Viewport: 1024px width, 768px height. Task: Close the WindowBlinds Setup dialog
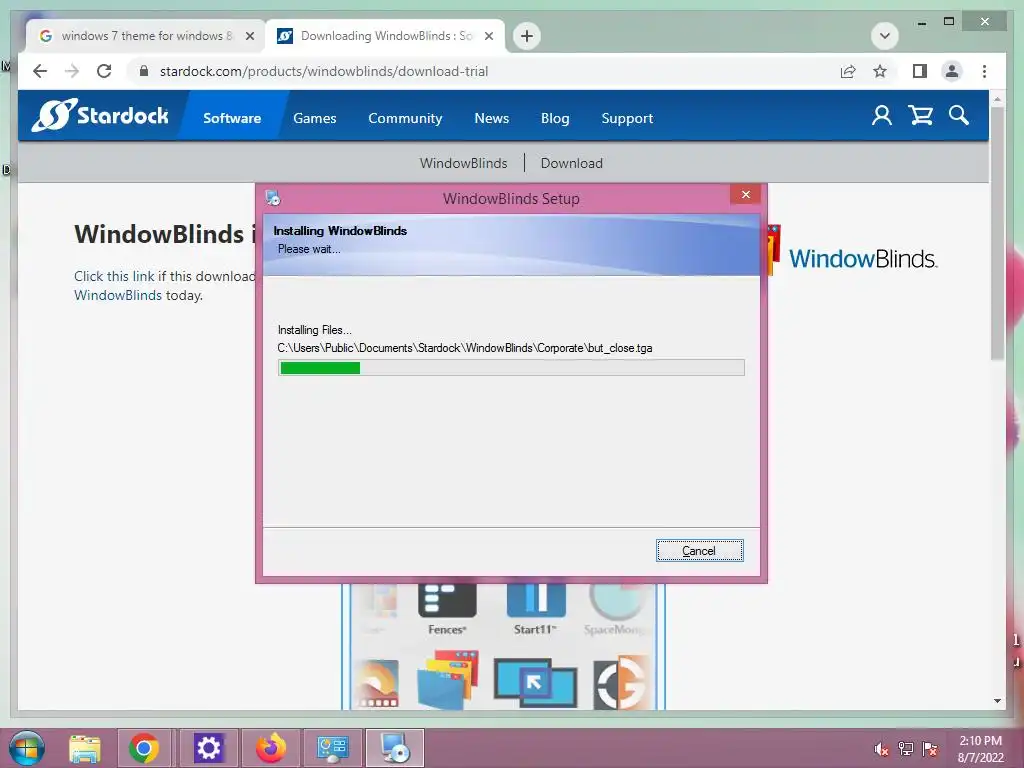[x=746, y=195]
